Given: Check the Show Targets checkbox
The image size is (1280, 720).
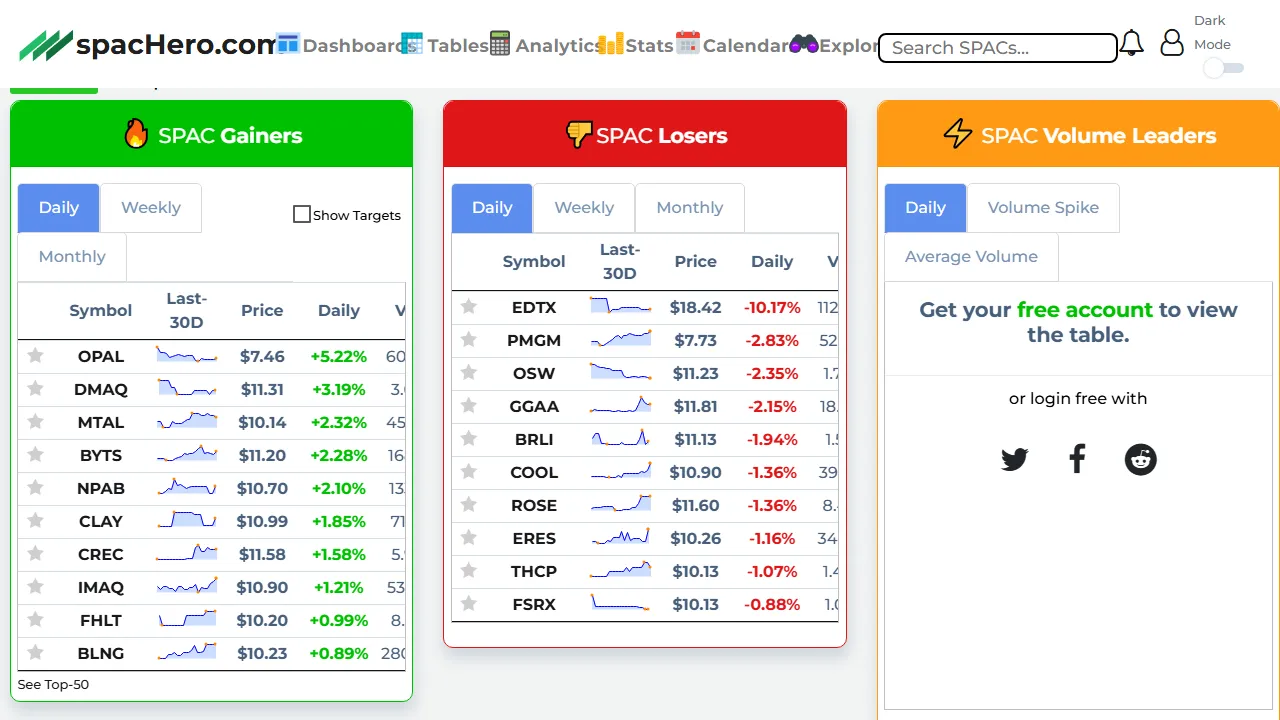Looking at the screenshot, I should (302, 214).
